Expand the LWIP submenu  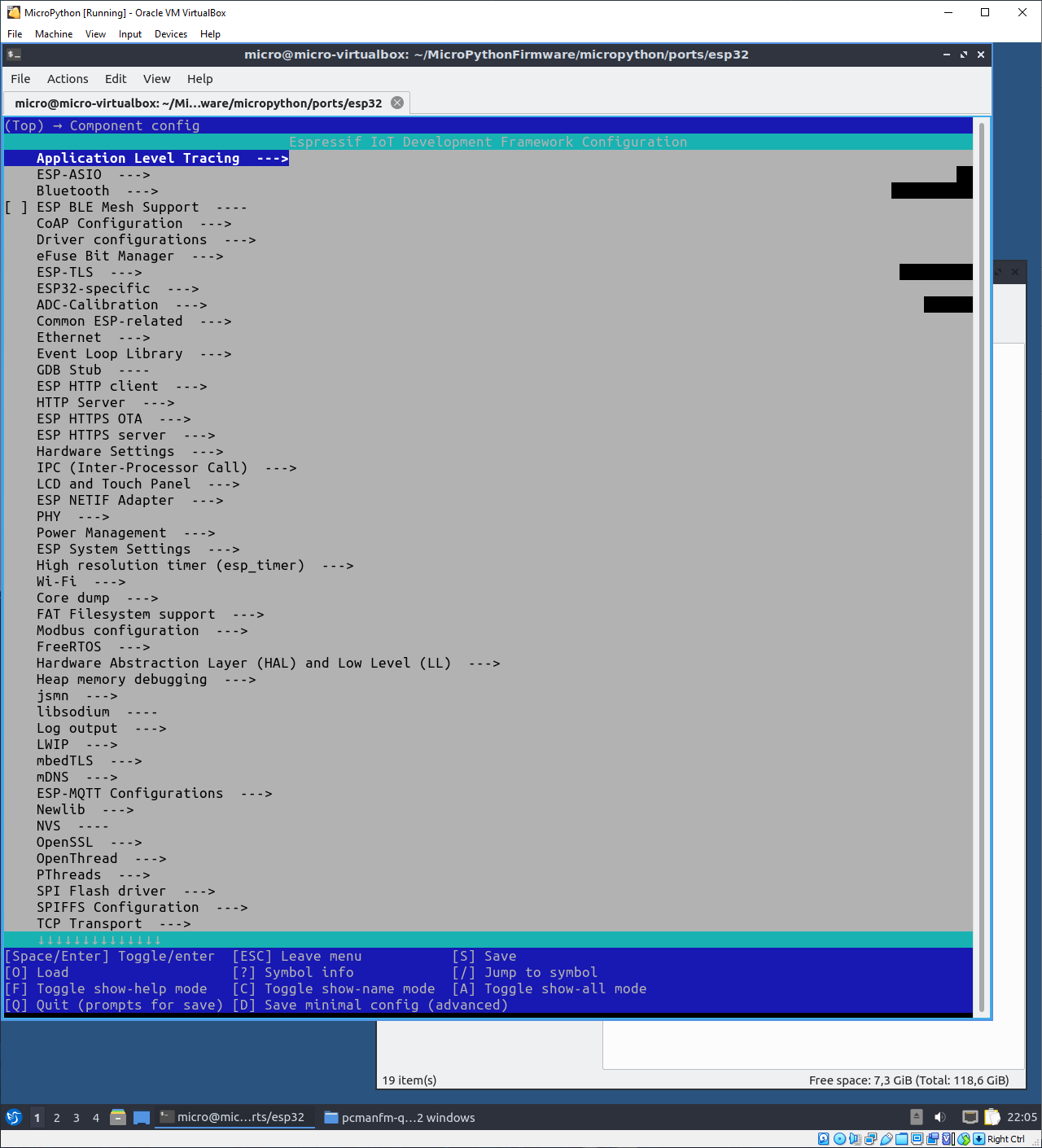tap(77, 744)
